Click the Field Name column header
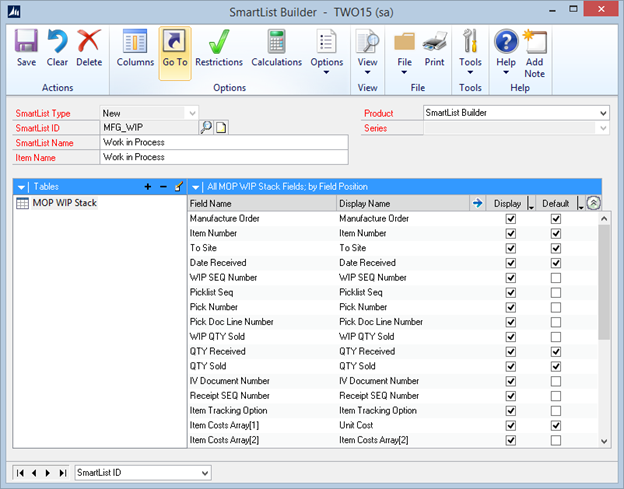624x489 pixels. coord(262,204)
